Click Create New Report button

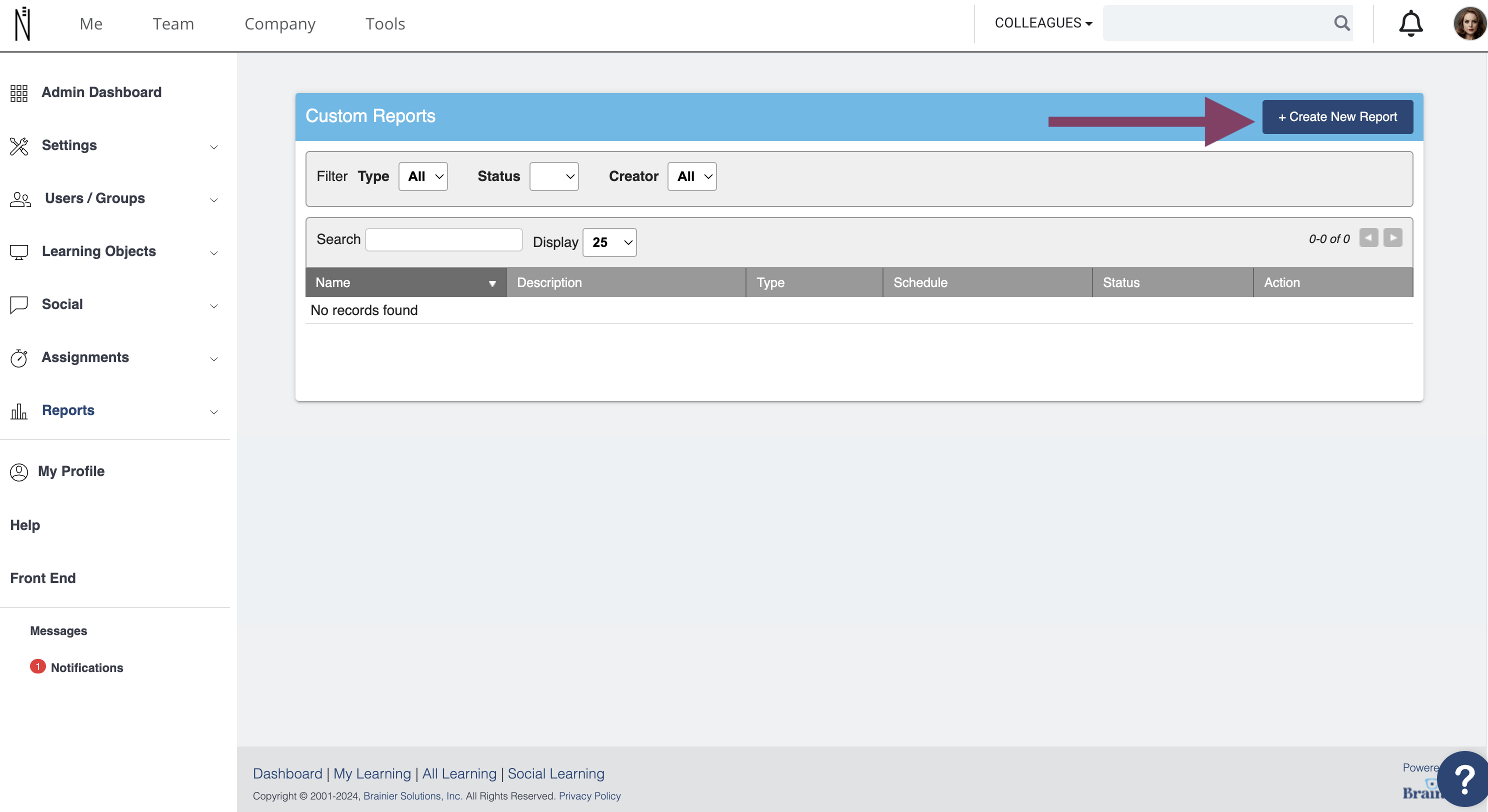[x=1337, y=116]
